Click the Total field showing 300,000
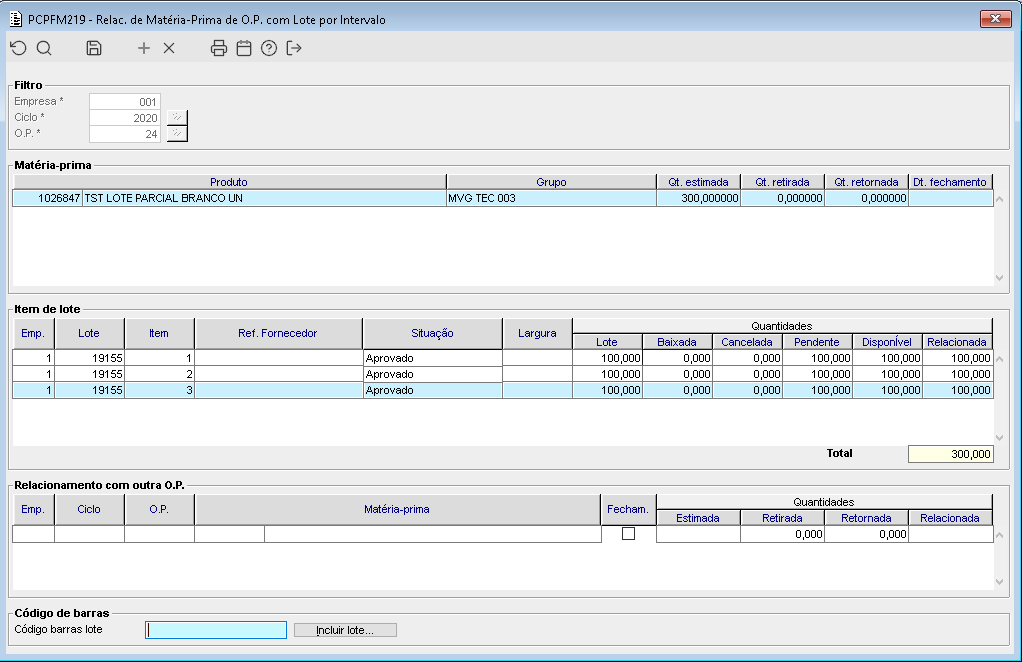1022x662 pixels. (950, 454)
